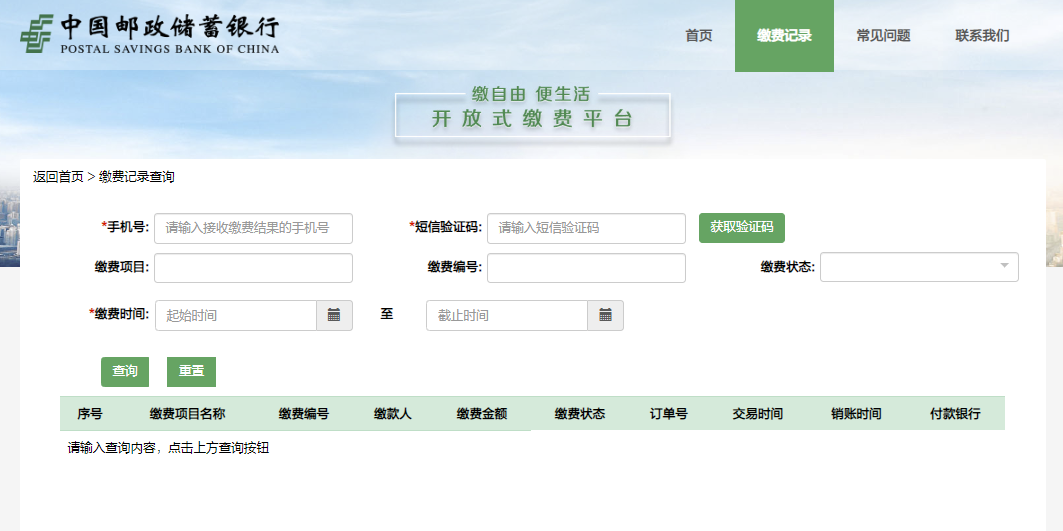The image size is (1063, 531).
Task: Go to the 首页 tab
Action: click(x=698, y=36)
